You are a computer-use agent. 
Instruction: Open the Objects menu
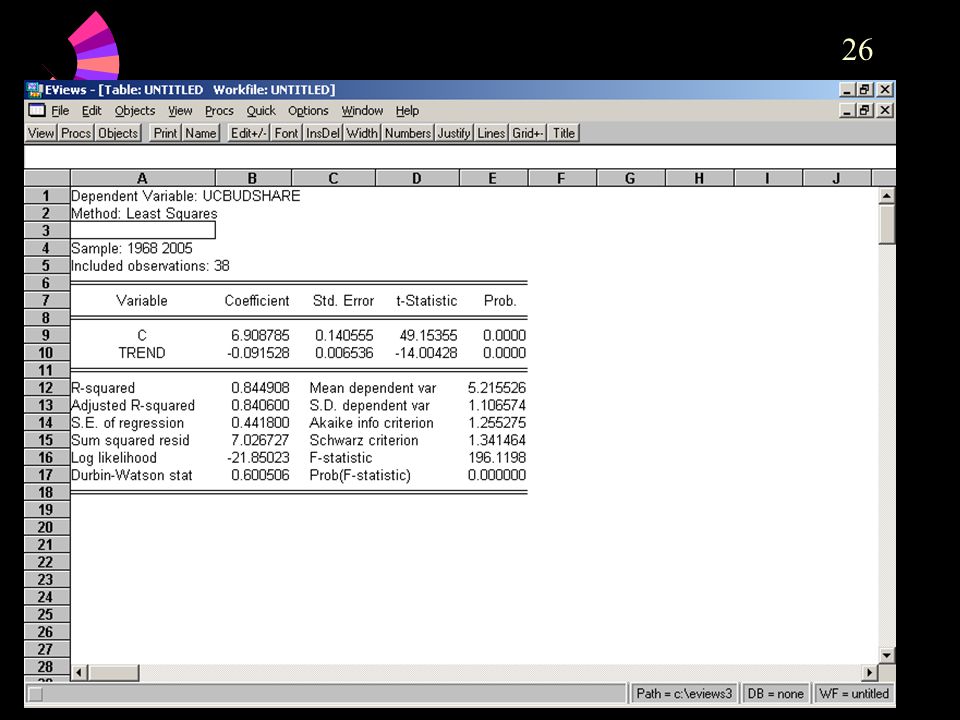135,111
